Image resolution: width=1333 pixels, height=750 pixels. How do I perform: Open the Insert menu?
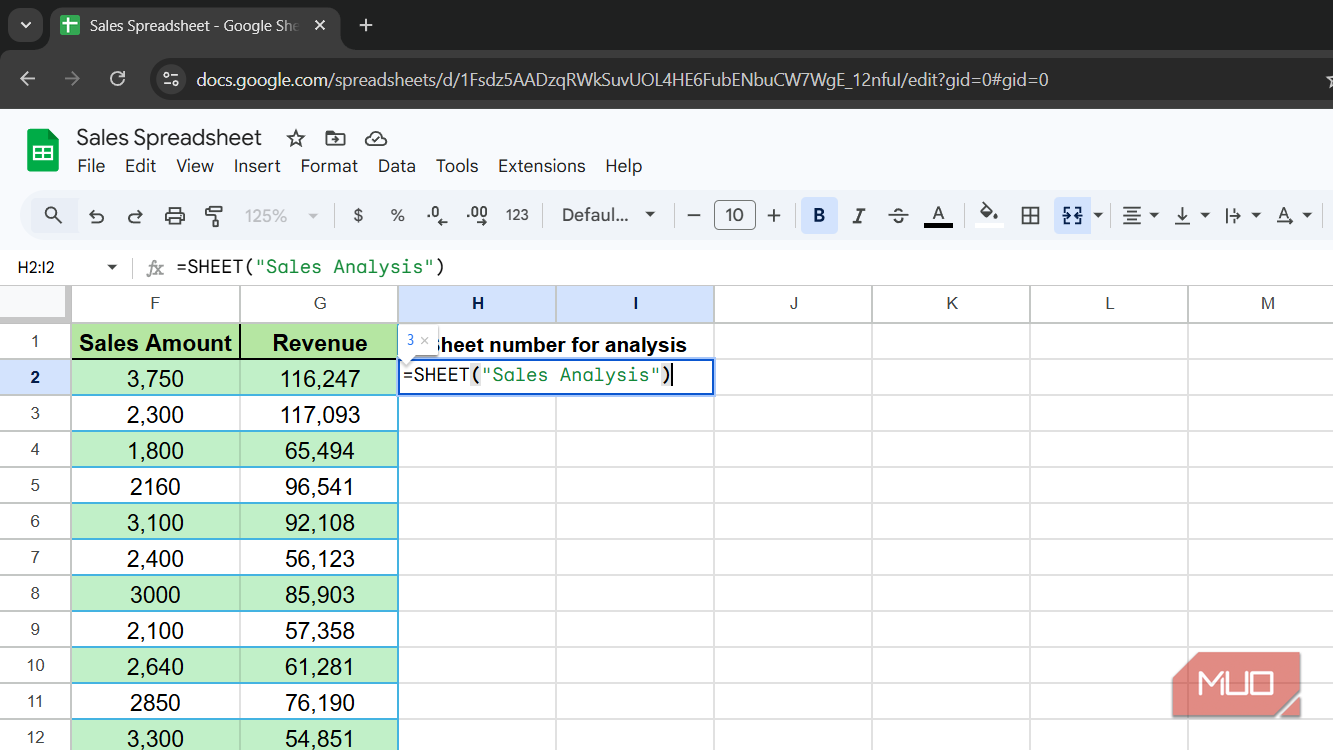click(x=257, y=166)
